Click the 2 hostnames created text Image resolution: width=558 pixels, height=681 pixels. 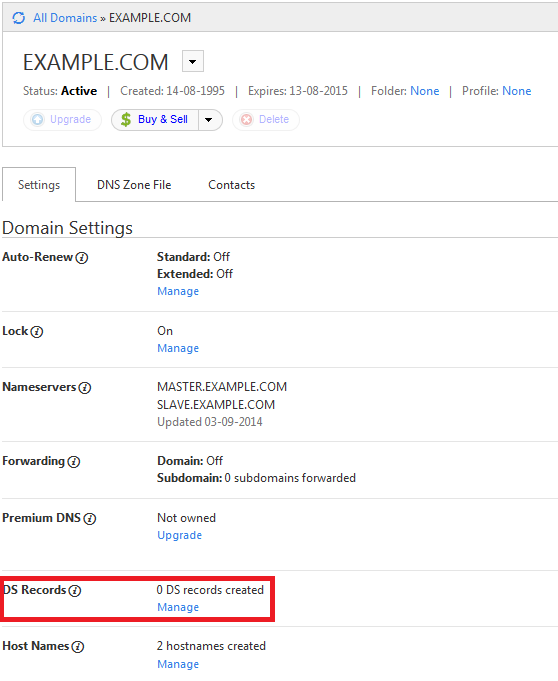211,646
